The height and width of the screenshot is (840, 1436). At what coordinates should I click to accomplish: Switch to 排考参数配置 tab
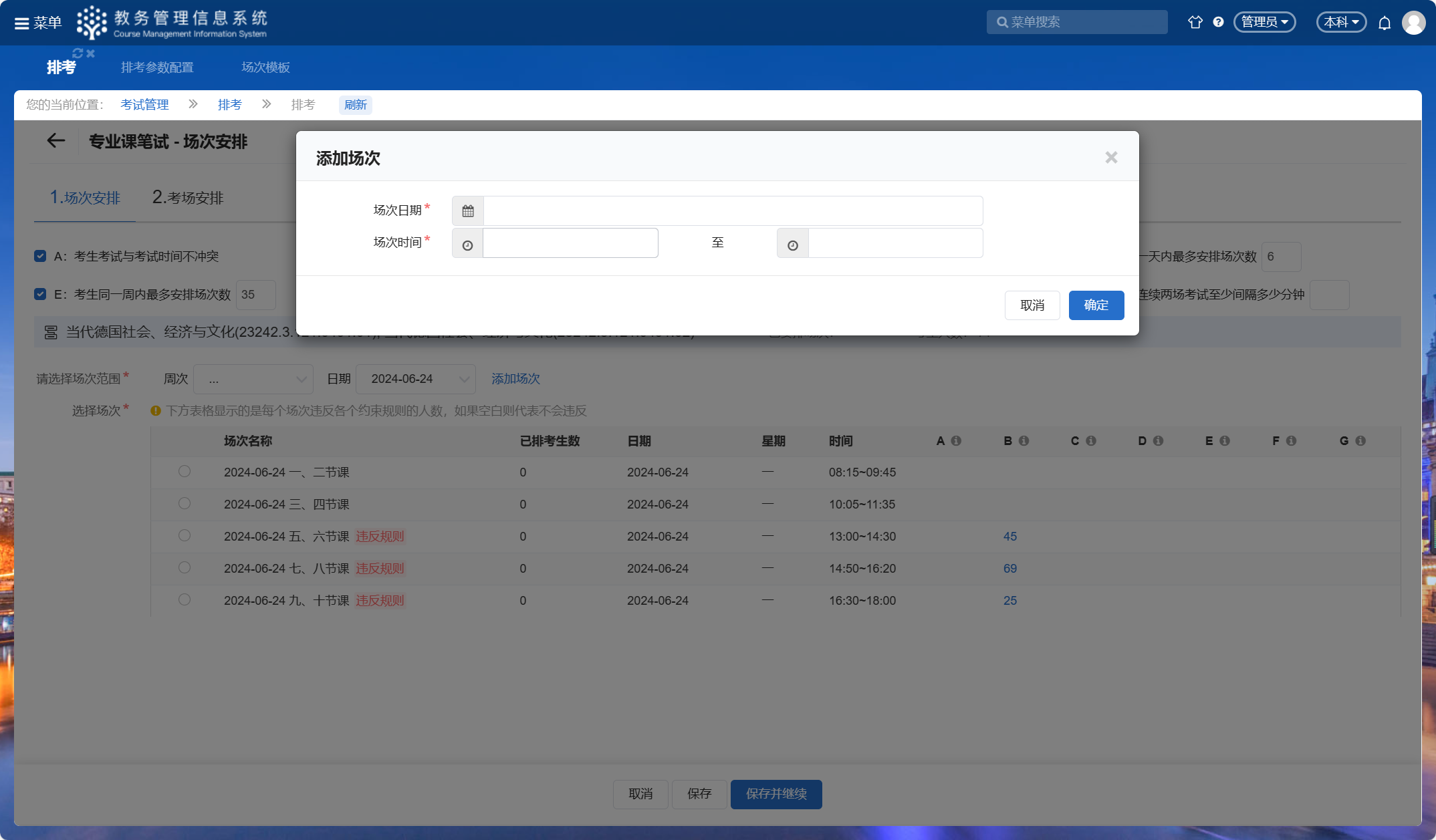(157, 67)
